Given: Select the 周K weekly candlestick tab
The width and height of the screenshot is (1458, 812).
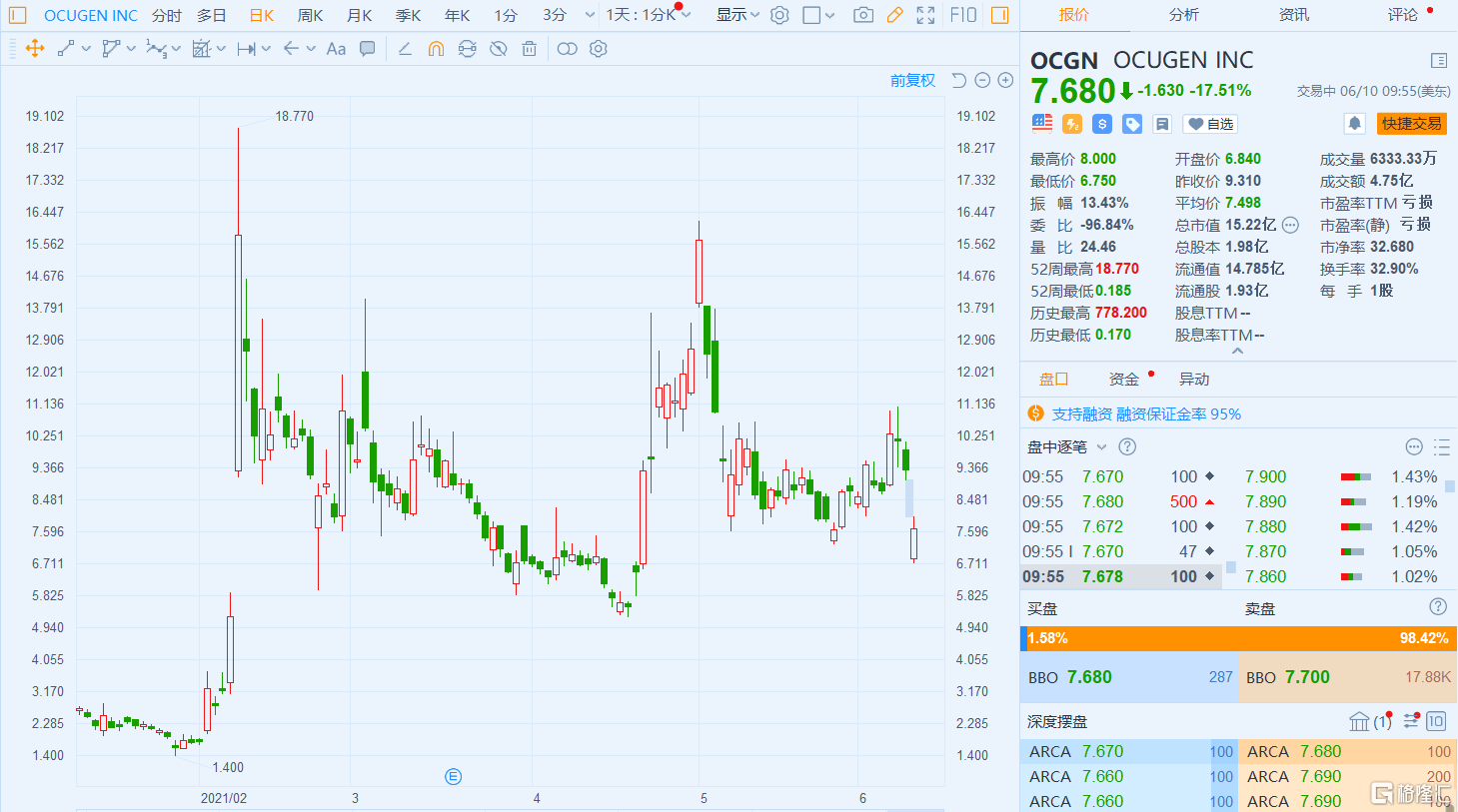Looking at the screenshot, I should tap(311, 15).
